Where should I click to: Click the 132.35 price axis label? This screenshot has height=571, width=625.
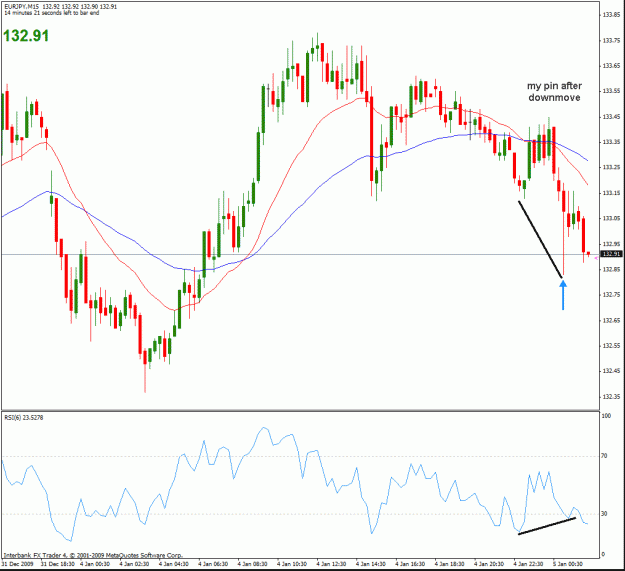pos(611,396)
